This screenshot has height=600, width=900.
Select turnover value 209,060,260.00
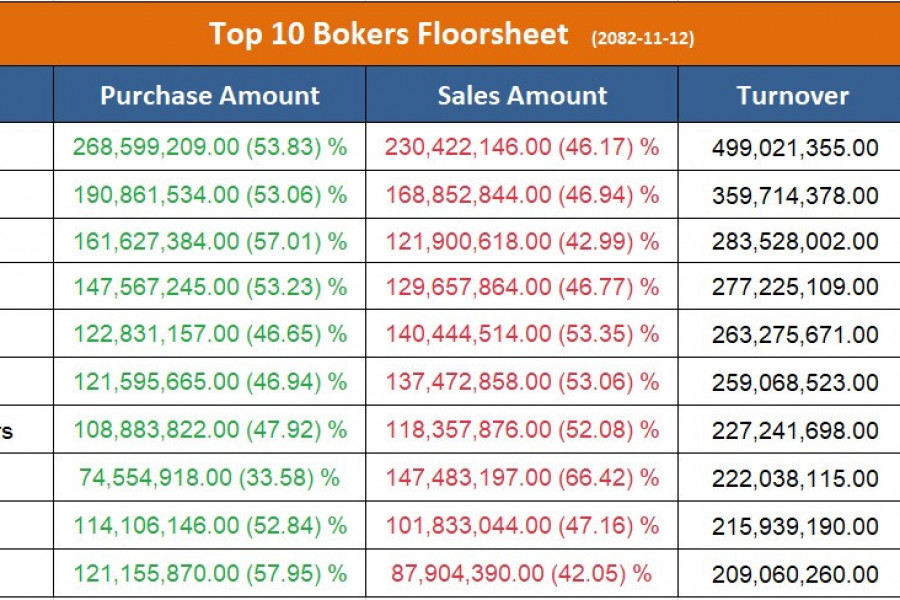tap(795, 574)
